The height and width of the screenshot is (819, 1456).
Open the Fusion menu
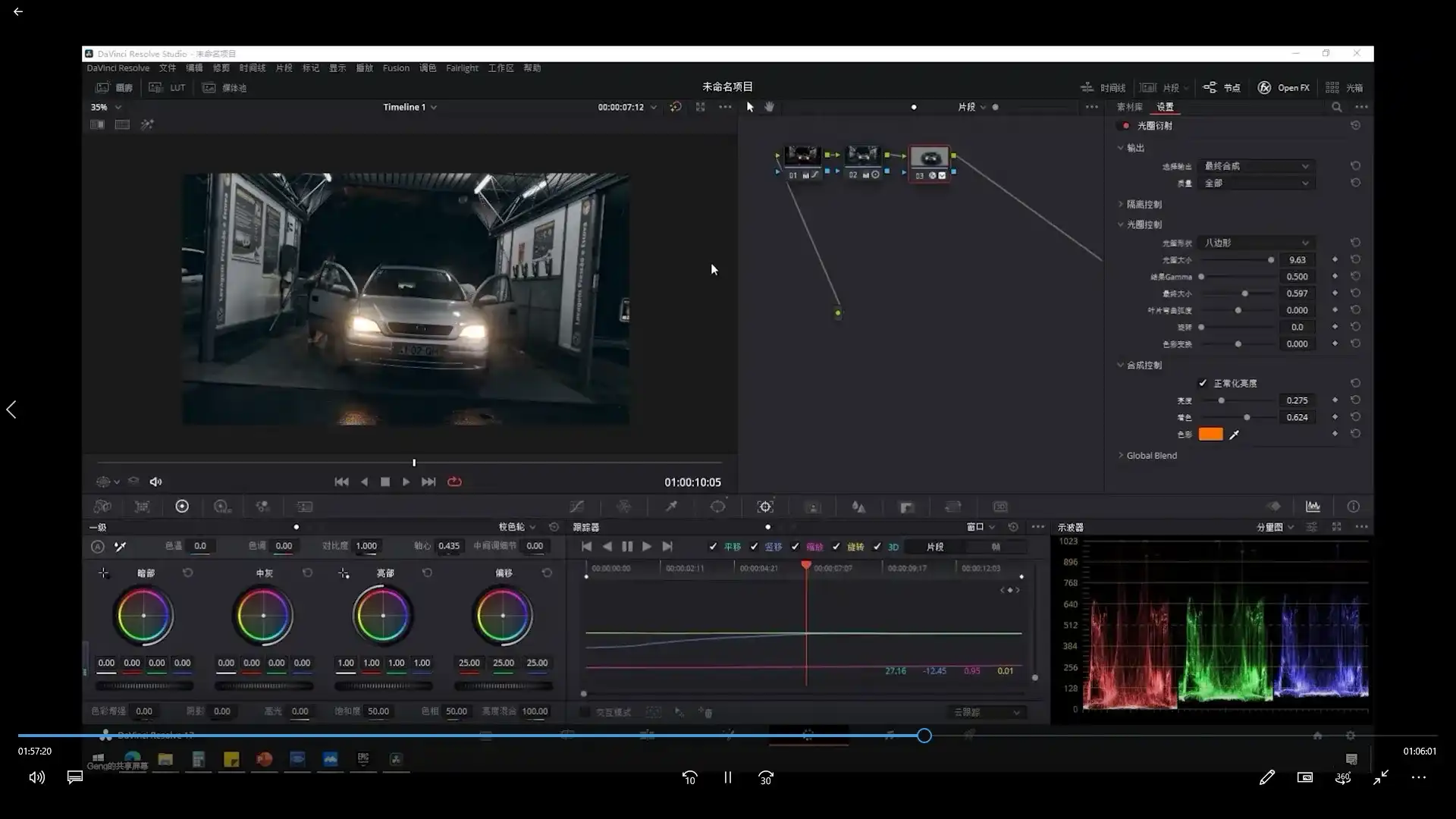click(395, 68)
